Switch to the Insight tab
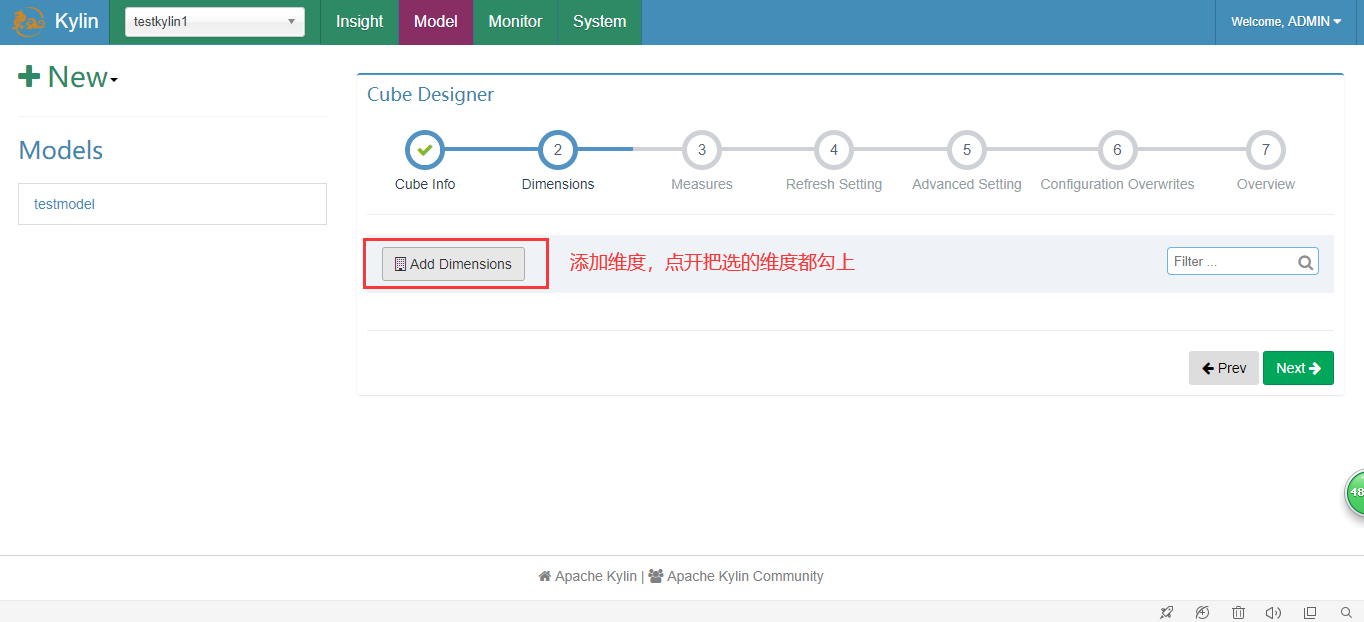The height and width of the screenshot is (622, 1364). click(359, 22)
